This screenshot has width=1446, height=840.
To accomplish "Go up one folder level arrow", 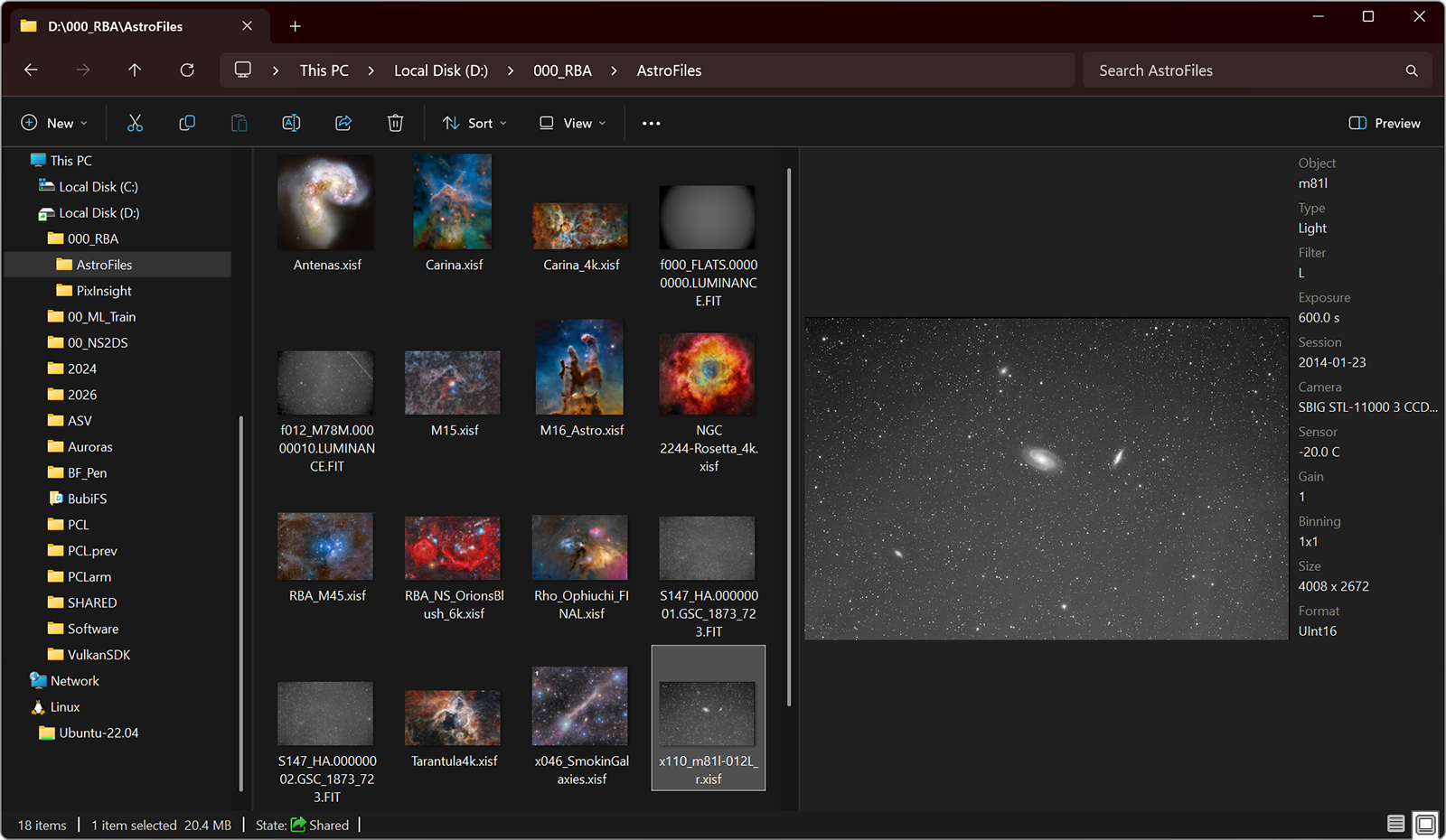I will click(x=135, y=70).
